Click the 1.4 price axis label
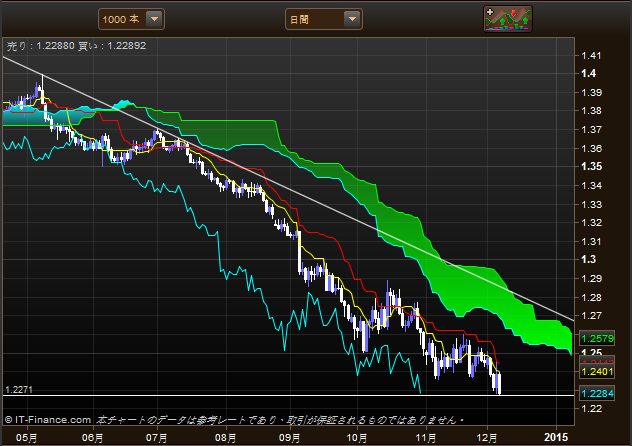This screenshot has width=632, height=446. pyautogui.click(x=588, y=73)
